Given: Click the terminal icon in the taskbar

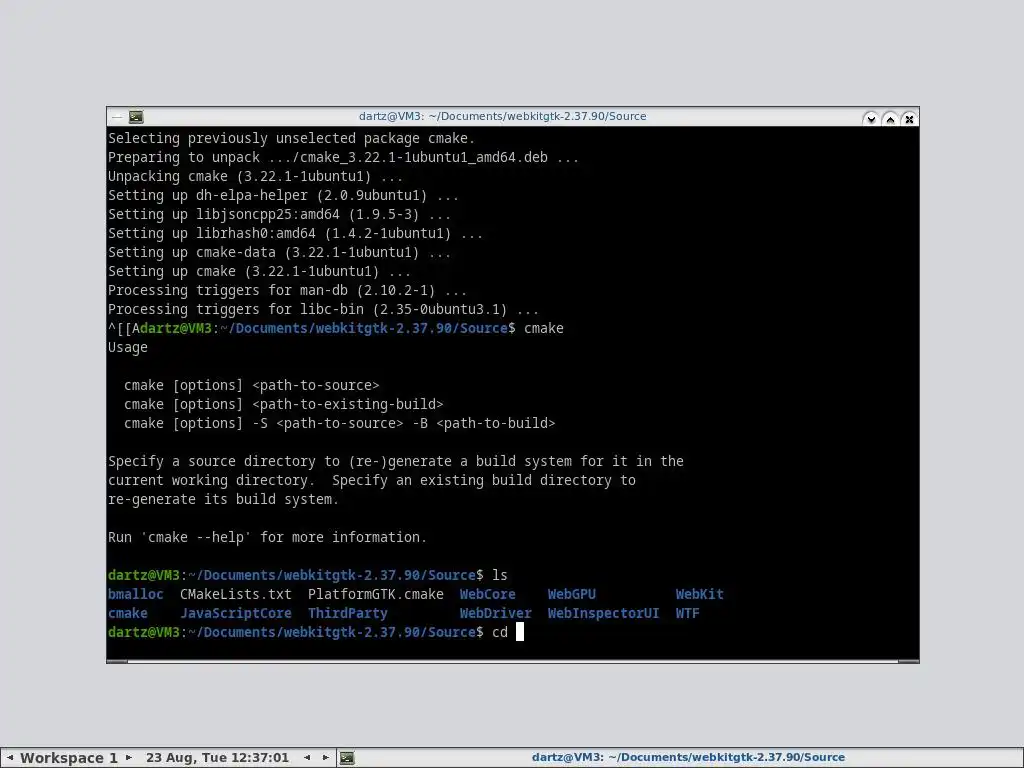Looking at the screenshot, I should [347, 758].
